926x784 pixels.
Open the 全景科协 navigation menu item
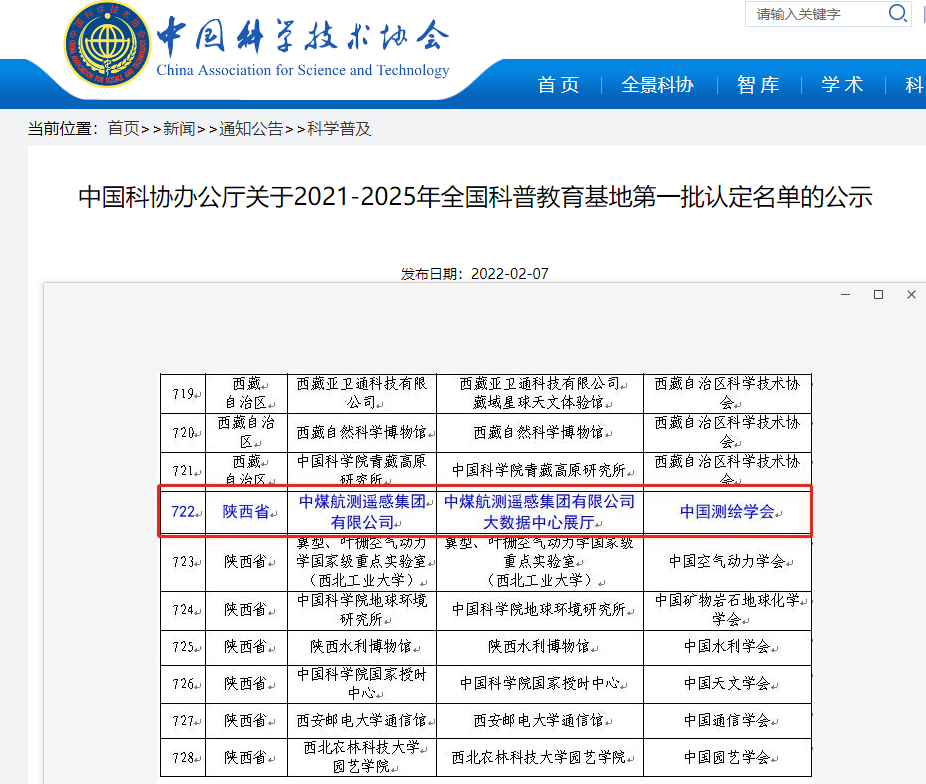pos(657,85)
